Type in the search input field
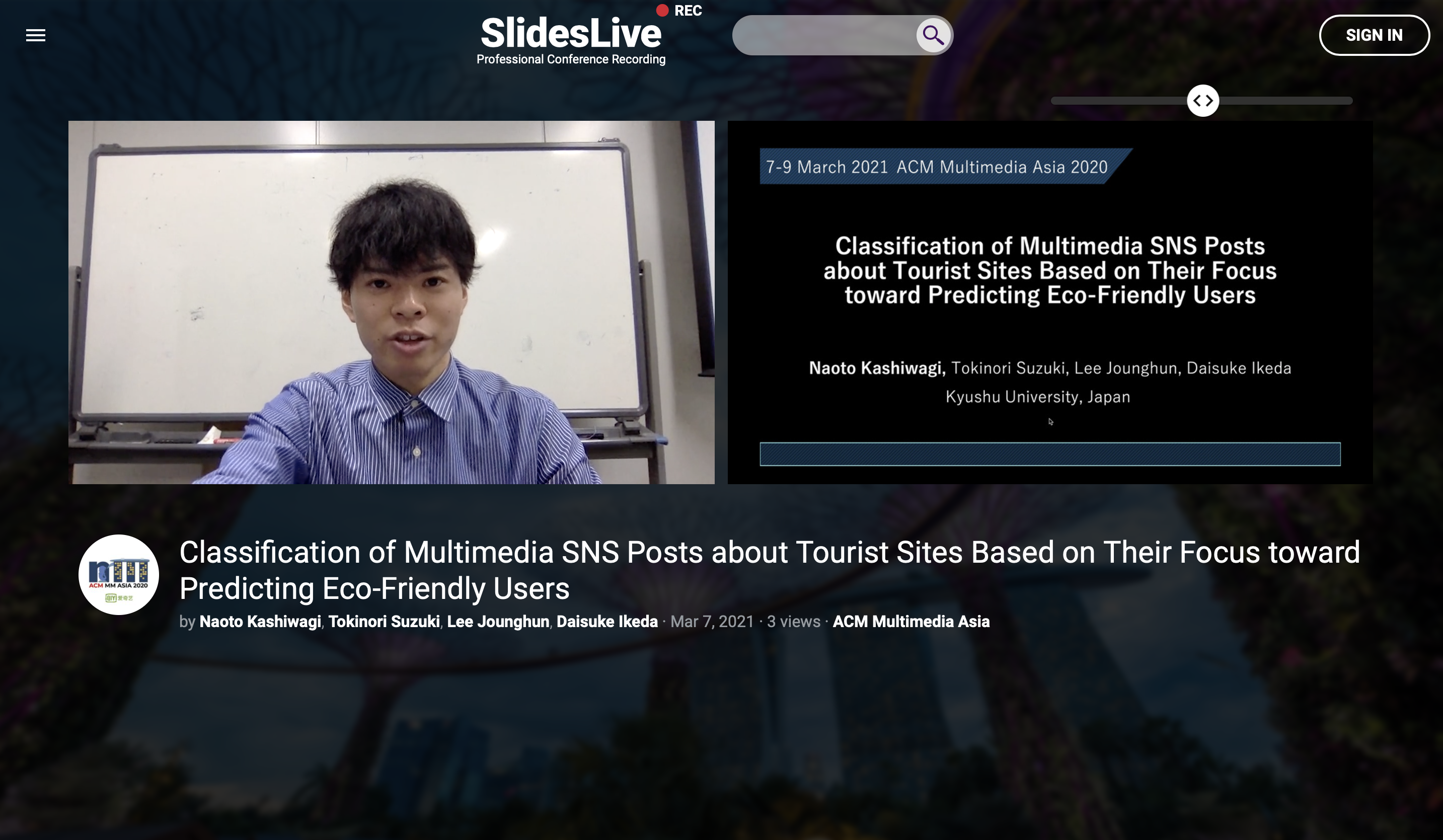The image size is (1443, 840). (x=824, y=36)
